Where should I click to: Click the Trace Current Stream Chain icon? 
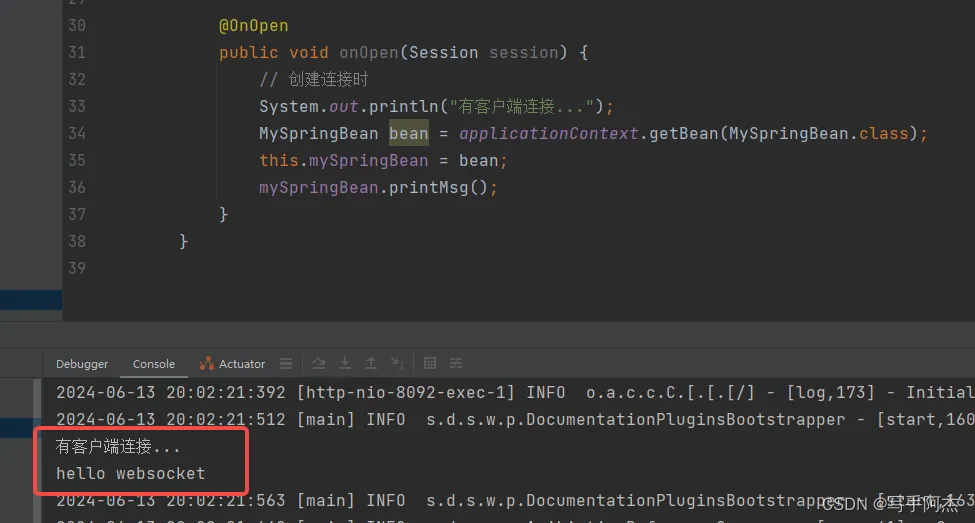[456, 363]
